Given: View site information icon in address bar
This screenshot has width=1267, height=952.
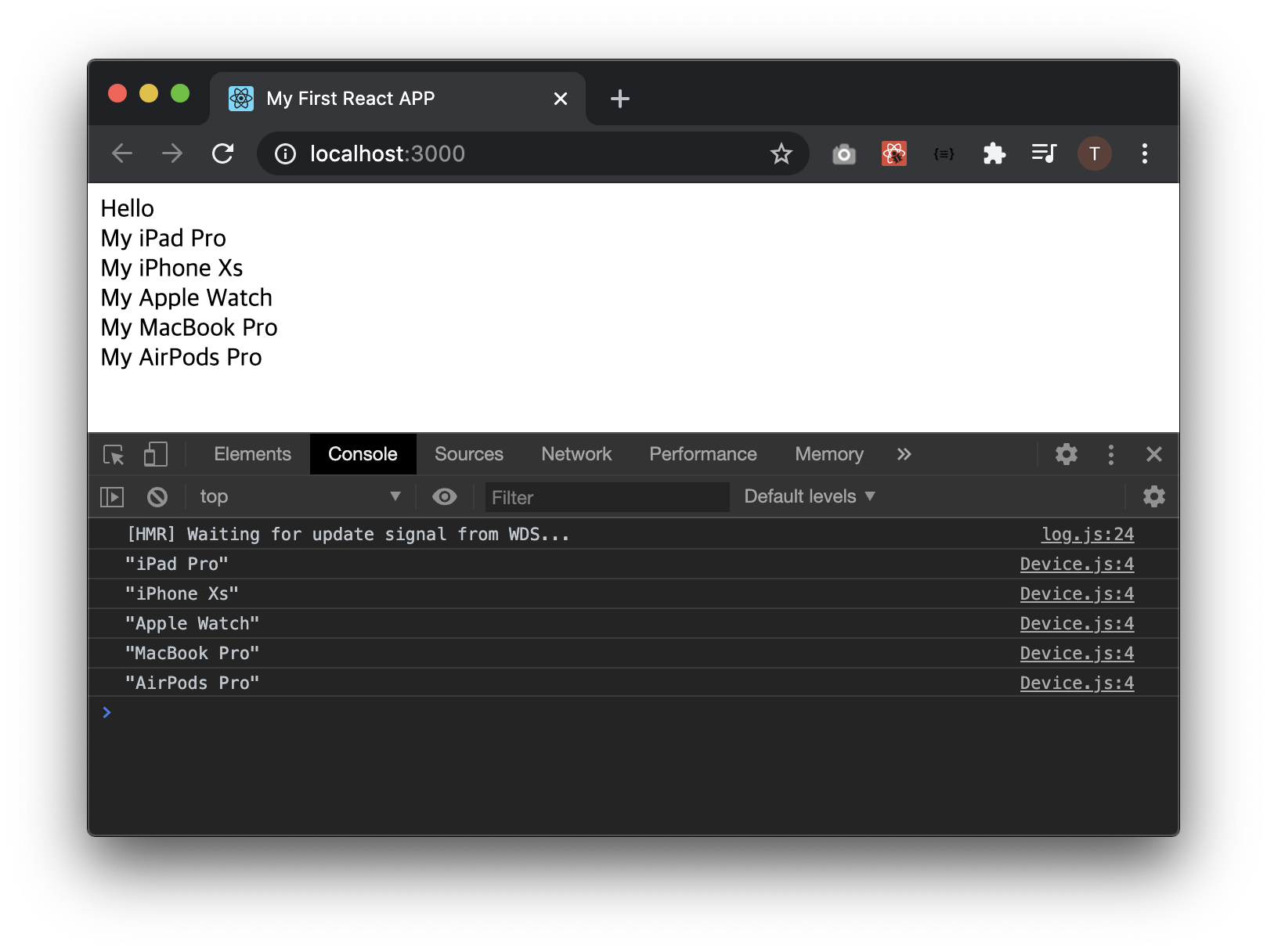Looking at the screenshot, I should tap(285, 154).
